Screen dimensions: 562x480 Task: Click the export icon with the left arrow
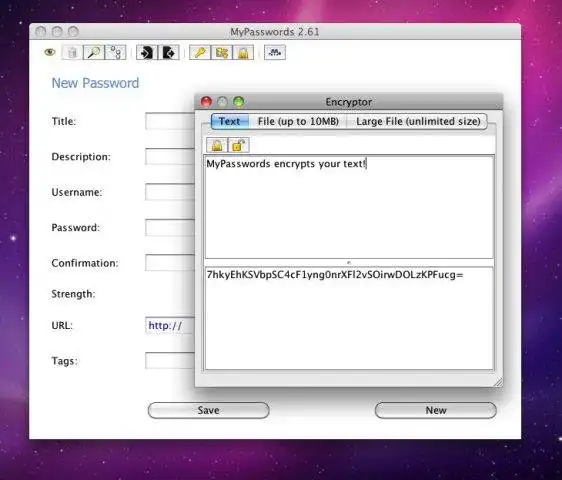[x=169, y=53]
